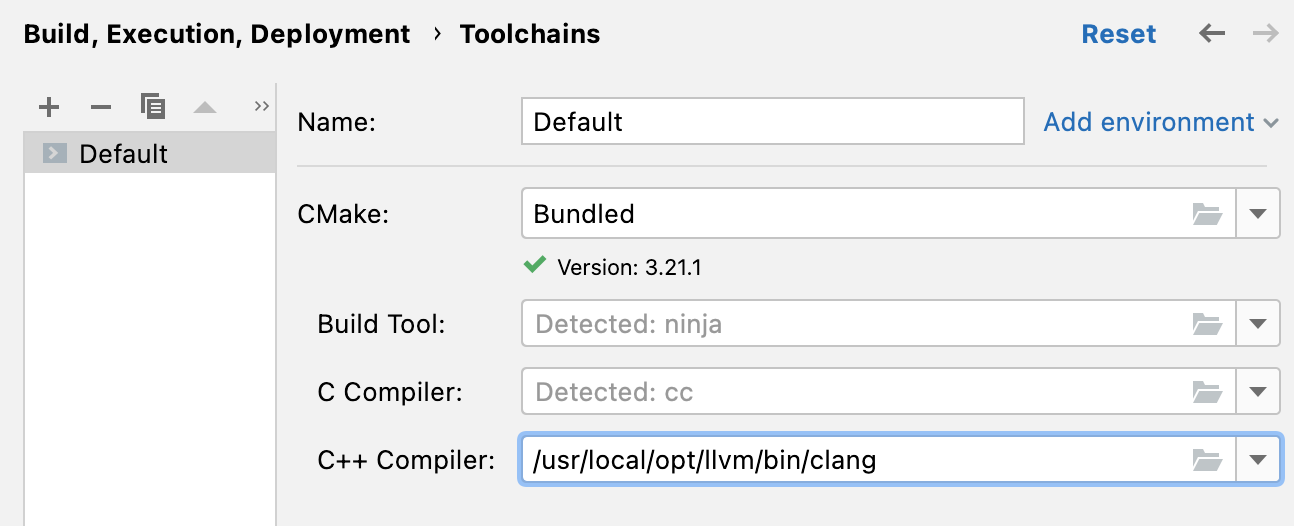Add a new toolchain with plus icon
The height and width of the screenshot is (526, 1294).
point(48,106)
